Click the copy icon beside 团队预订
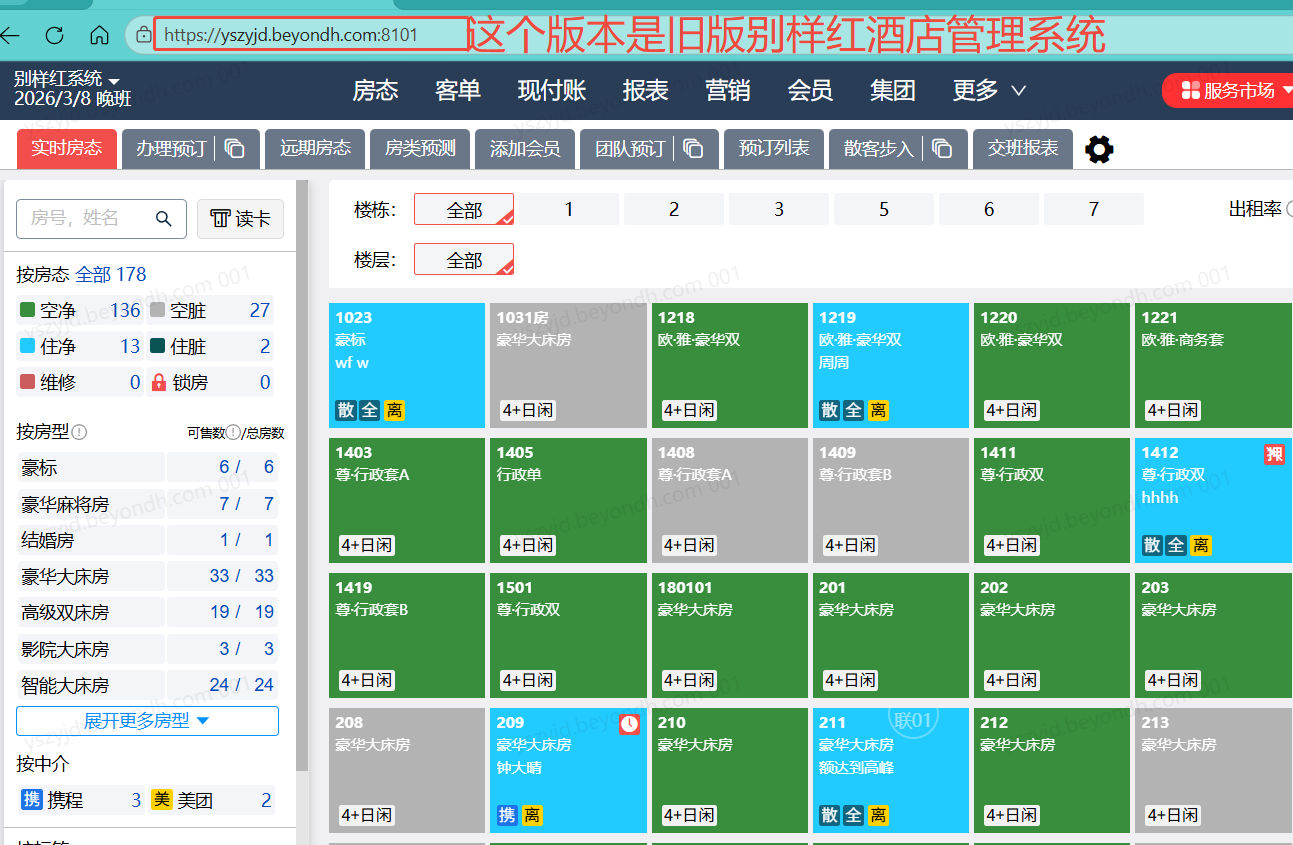 (x=693, y=149)
